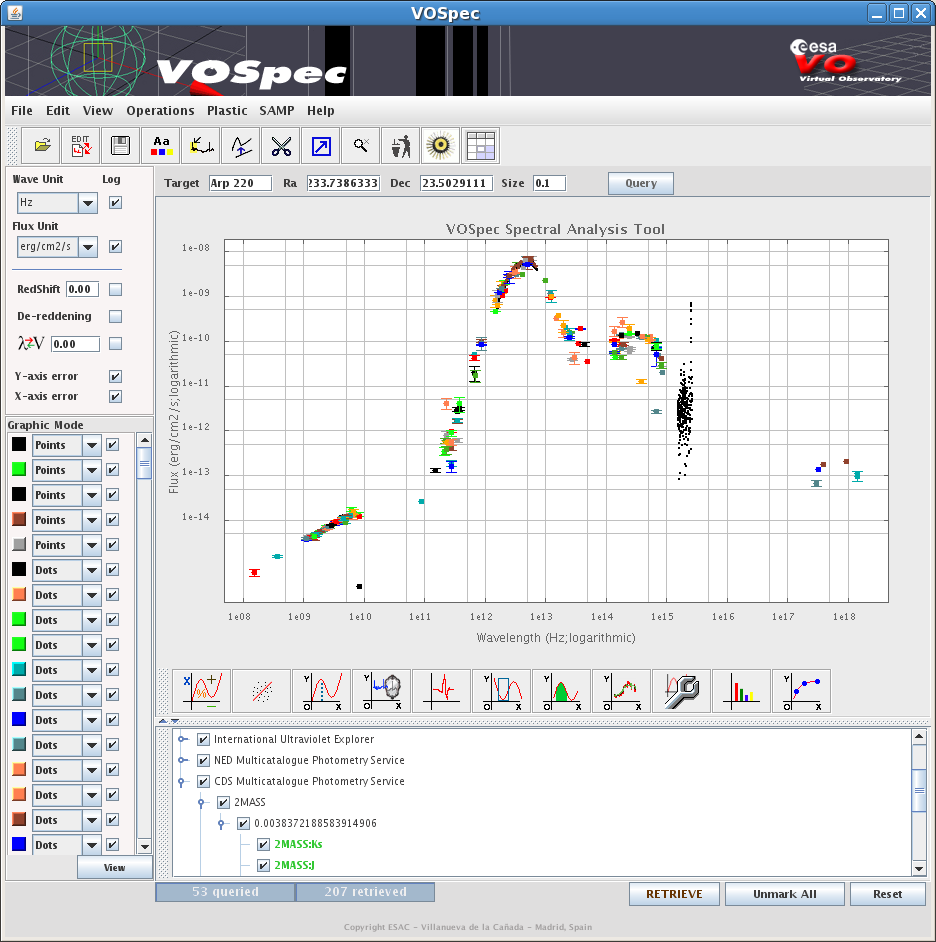936x942 pixels.
Task: Open the Plastic menu
Action: pos(227,111)
